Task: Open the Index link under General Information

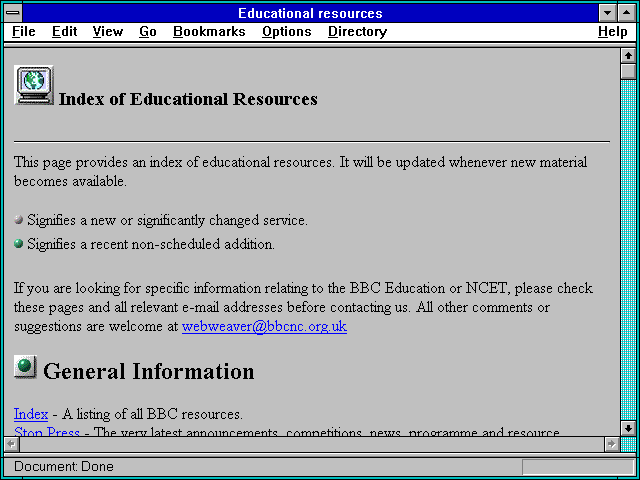Action: [31, 414]
